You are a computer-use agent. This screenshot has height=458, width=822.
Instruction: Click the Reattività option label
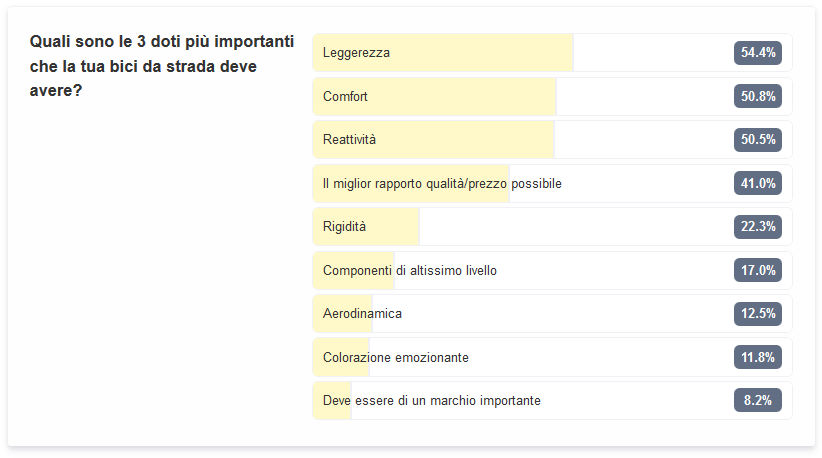(x=349, y=140)
